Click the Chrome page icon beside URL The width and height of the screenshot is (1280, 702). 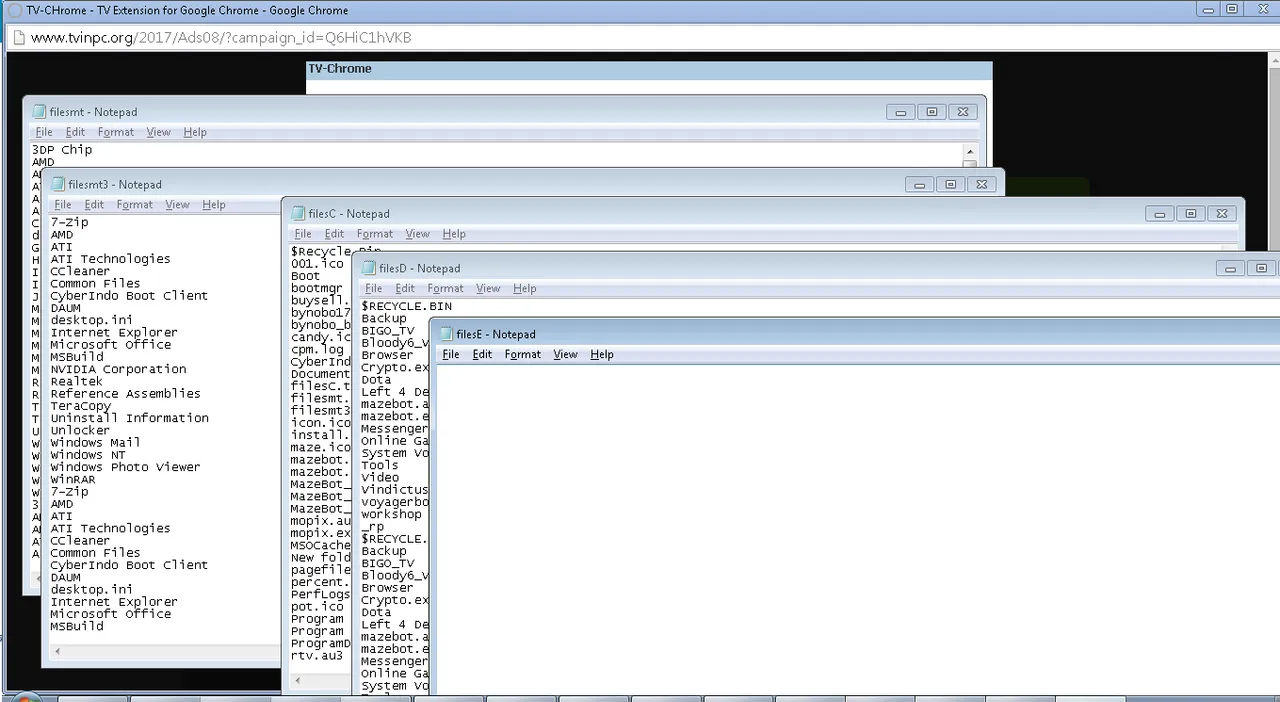[17, 37]
